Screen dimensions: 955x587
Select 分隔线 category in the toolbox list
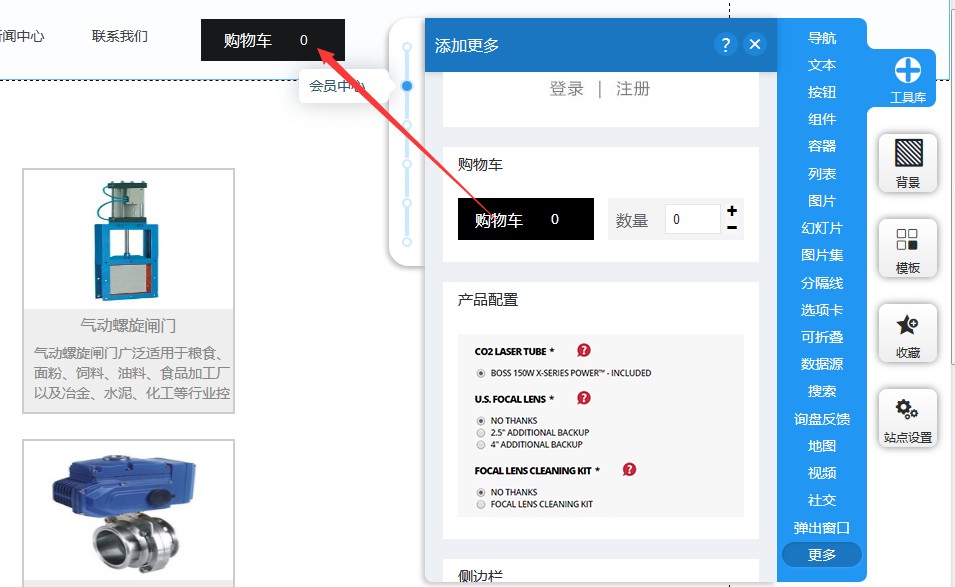click(822, 283)
